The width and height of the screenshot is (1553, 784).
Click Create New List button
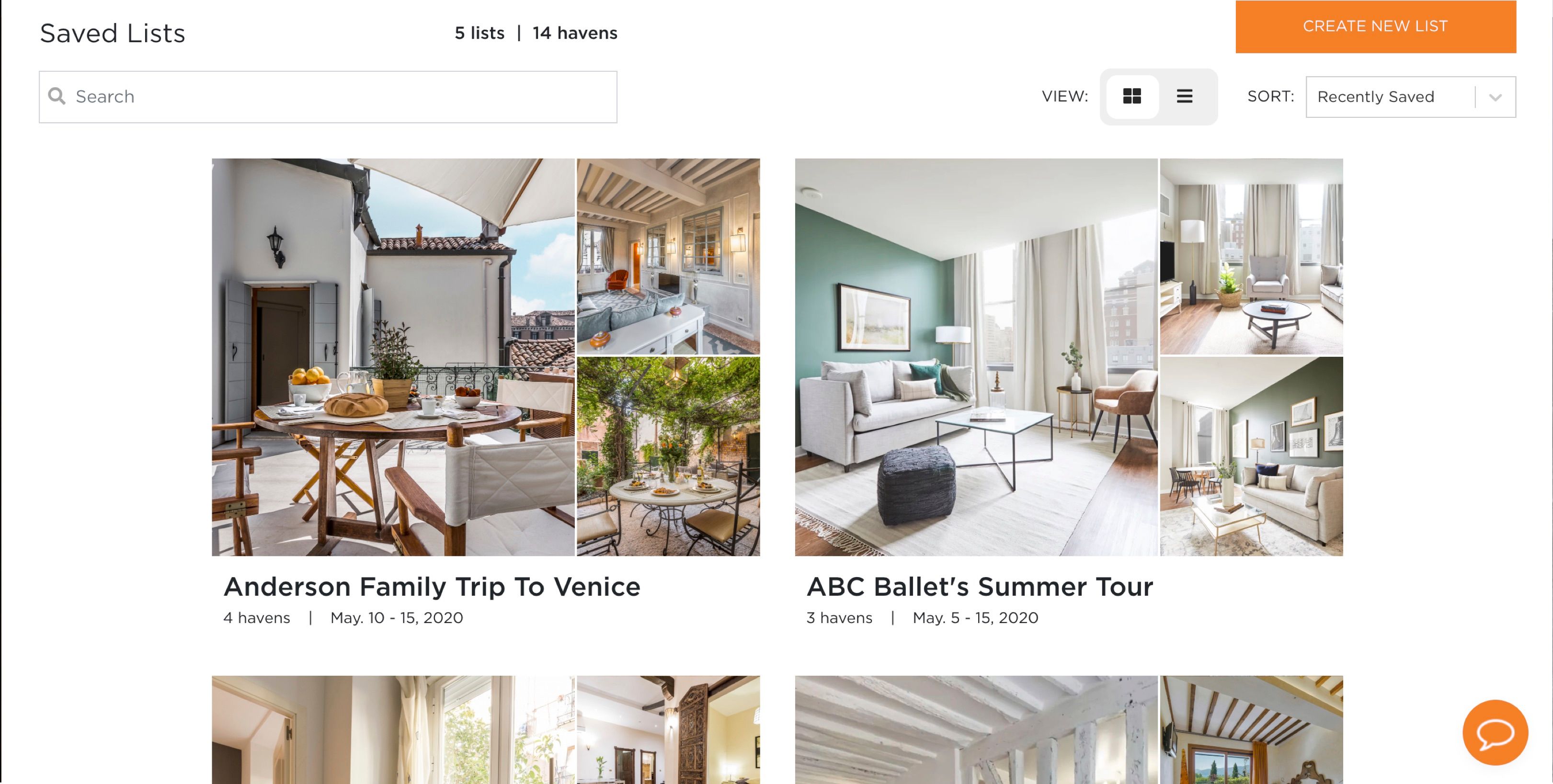[x=1375, y=26]
